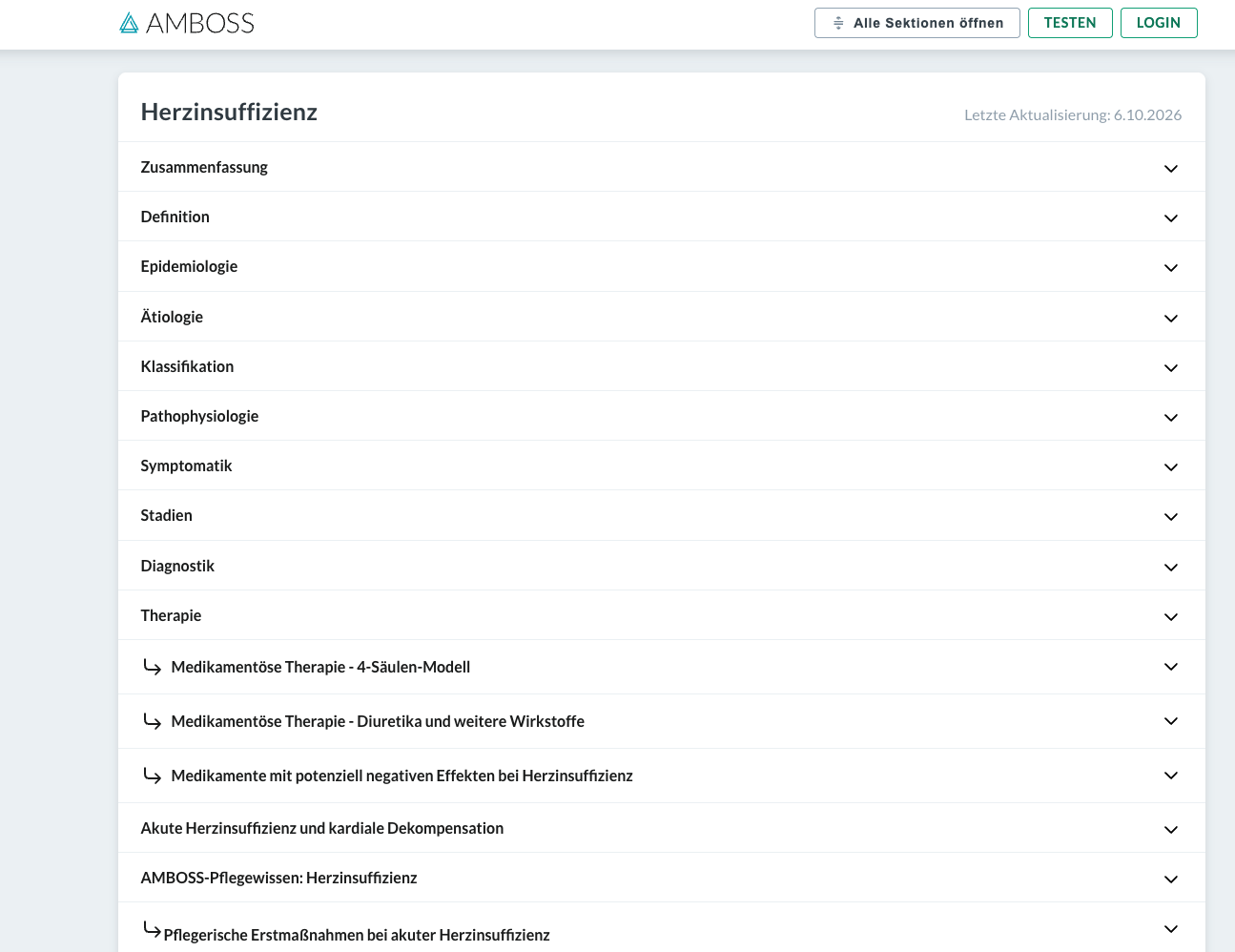Expand the Symptomatik section chevron
Viewport: 1235px width, 952px height.
(x=1171, y=467)
